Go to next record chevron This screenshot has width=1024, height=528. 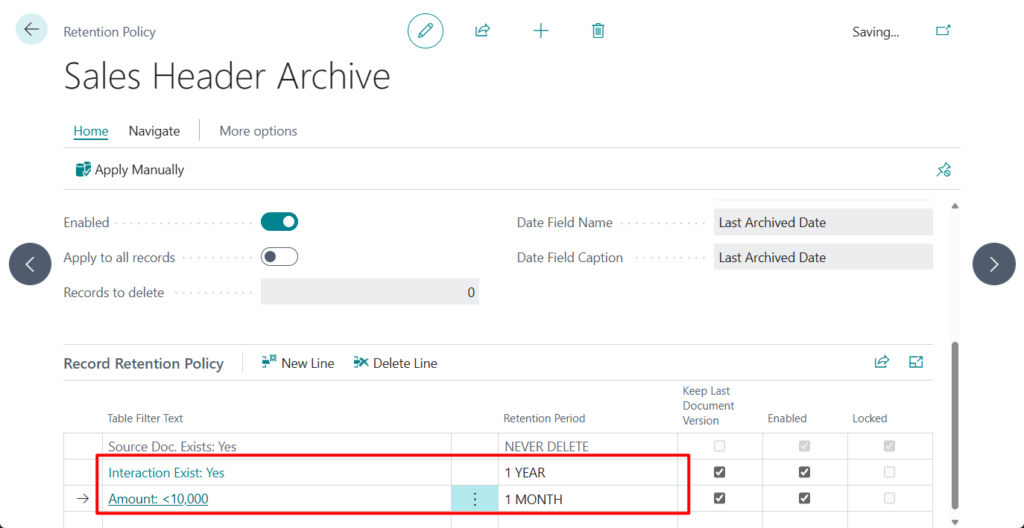[994, 264]
